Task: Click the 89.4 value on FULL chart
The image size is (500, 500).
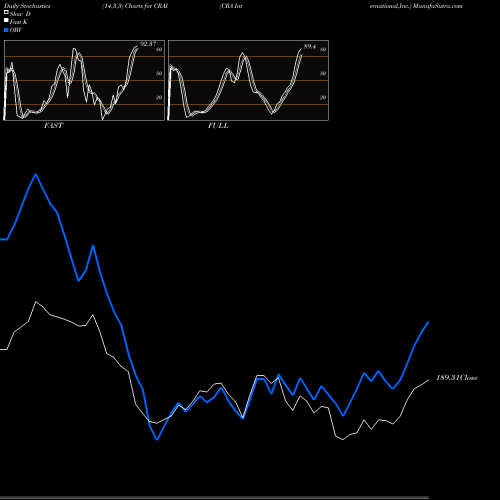Action: [310, 47]
